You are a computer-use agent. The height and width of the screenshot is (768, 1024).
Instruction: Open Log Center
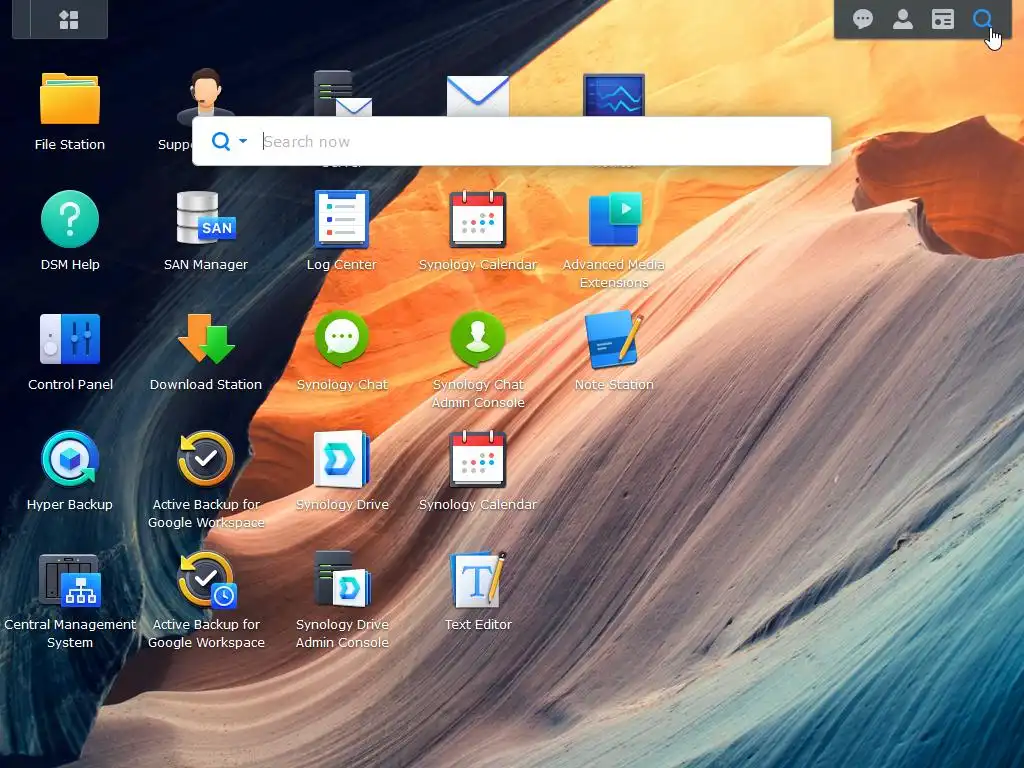(342, 219)
